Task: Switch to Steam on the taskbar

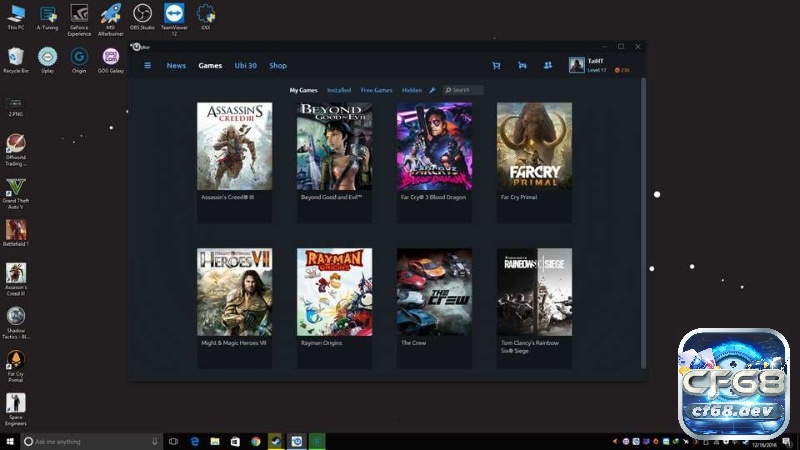Action: pos(276,441)
